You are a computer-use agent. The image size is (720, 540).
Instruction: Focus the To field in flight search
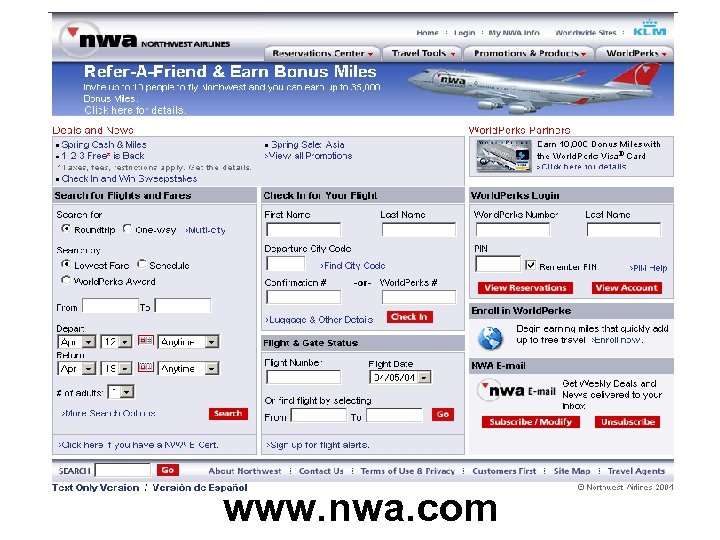(x=183, y=306)
